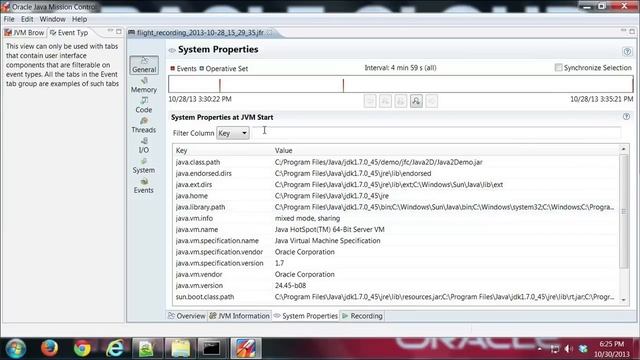The width and height of the screenshot is (640, 360).
Task: Switch to the JVM Information bottom tab
Action: (x=239, y=316)
